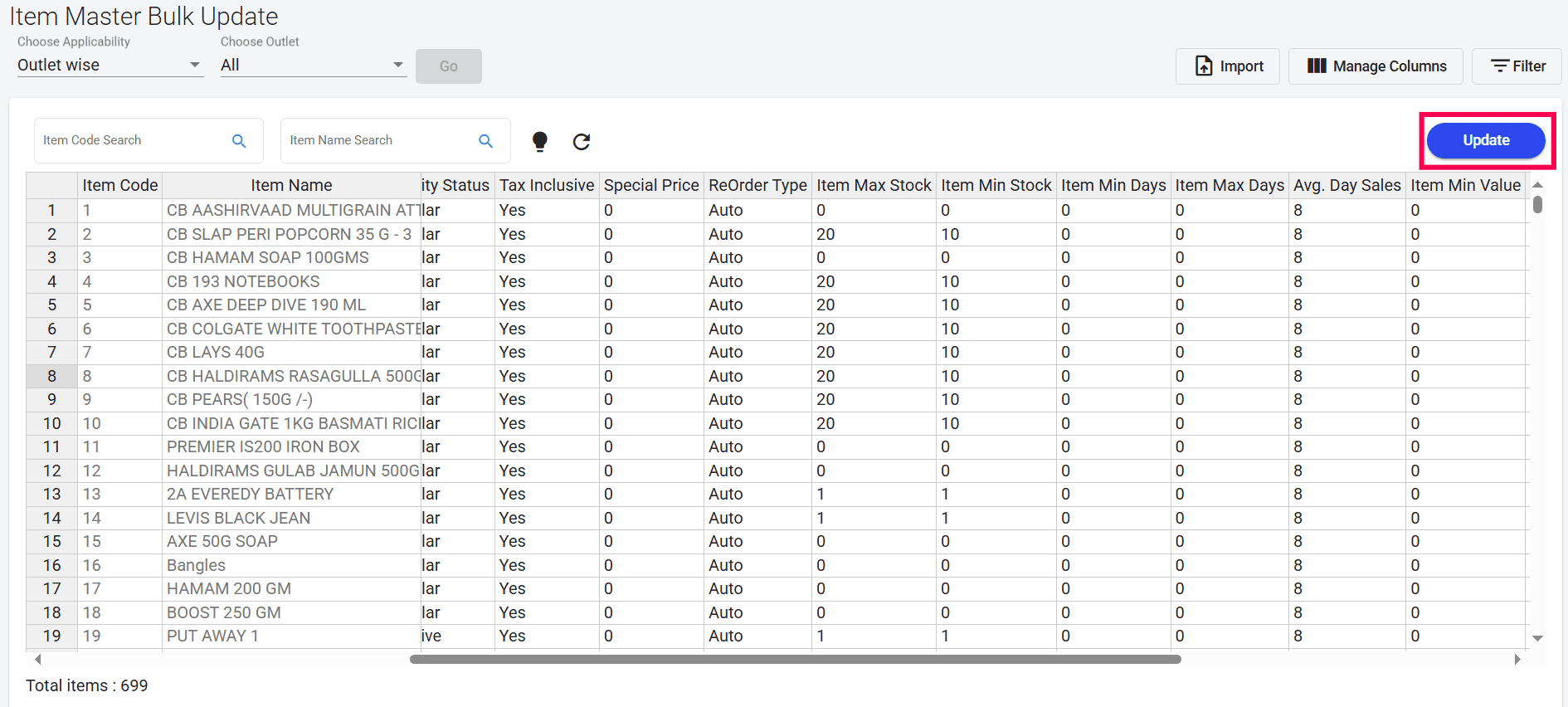Click the HALDIRAMS GULAB JAMUN item cell
The width and height of the screenshot is (1568, 707).
[292, 471]
